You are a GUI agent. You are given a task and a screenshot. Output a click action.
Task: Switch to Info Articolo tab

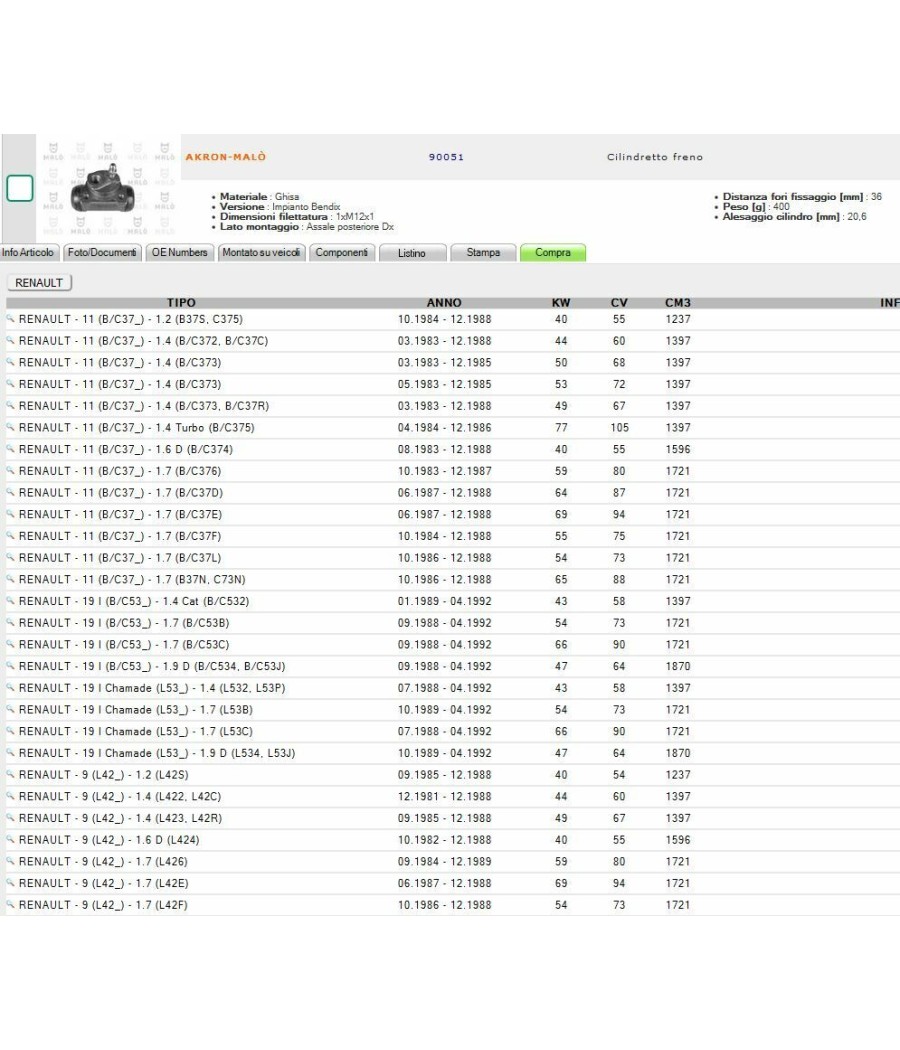(x=27, y=252)
